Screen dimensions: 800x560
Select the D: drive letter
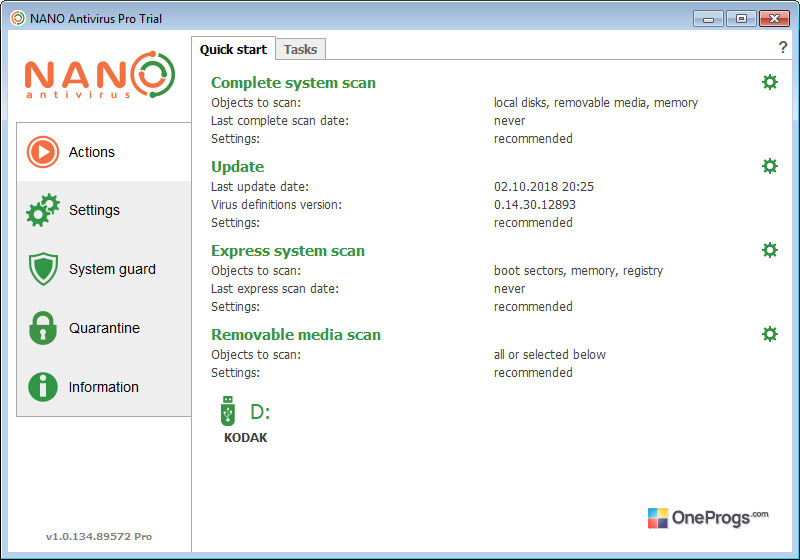pos(260,412)
